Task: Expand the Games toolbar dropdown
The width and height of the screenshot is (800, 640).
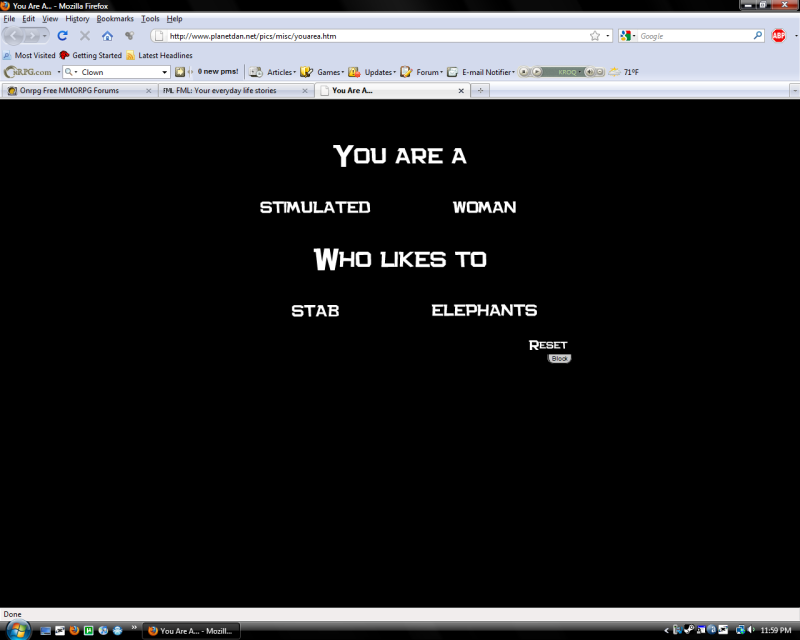Action: (330, 72)
